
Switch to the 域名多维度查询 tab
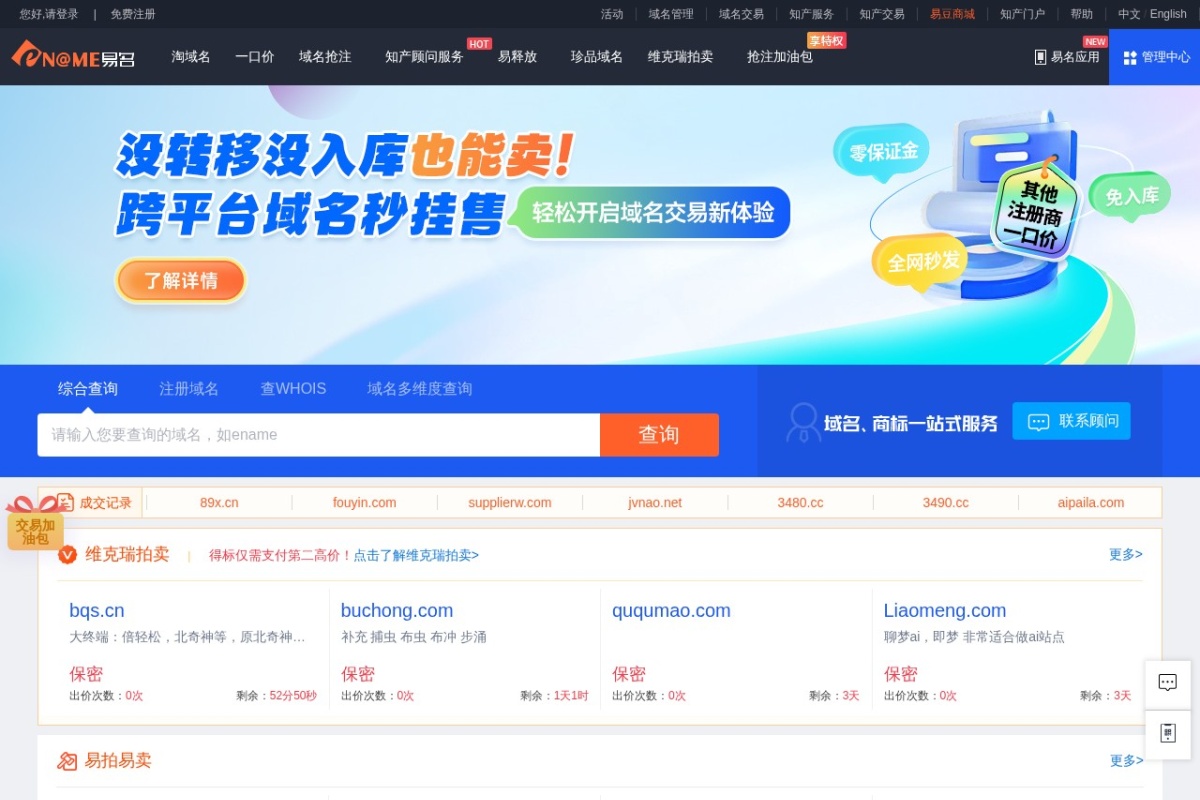pyautogui.click(x=419, y=389)
